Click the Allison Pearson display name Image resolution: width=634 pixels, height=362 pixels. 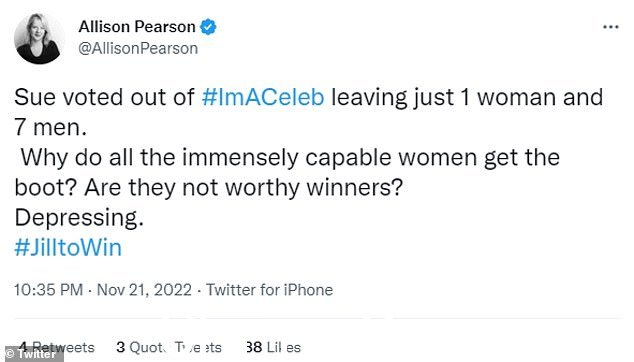[x=137, y=27]
